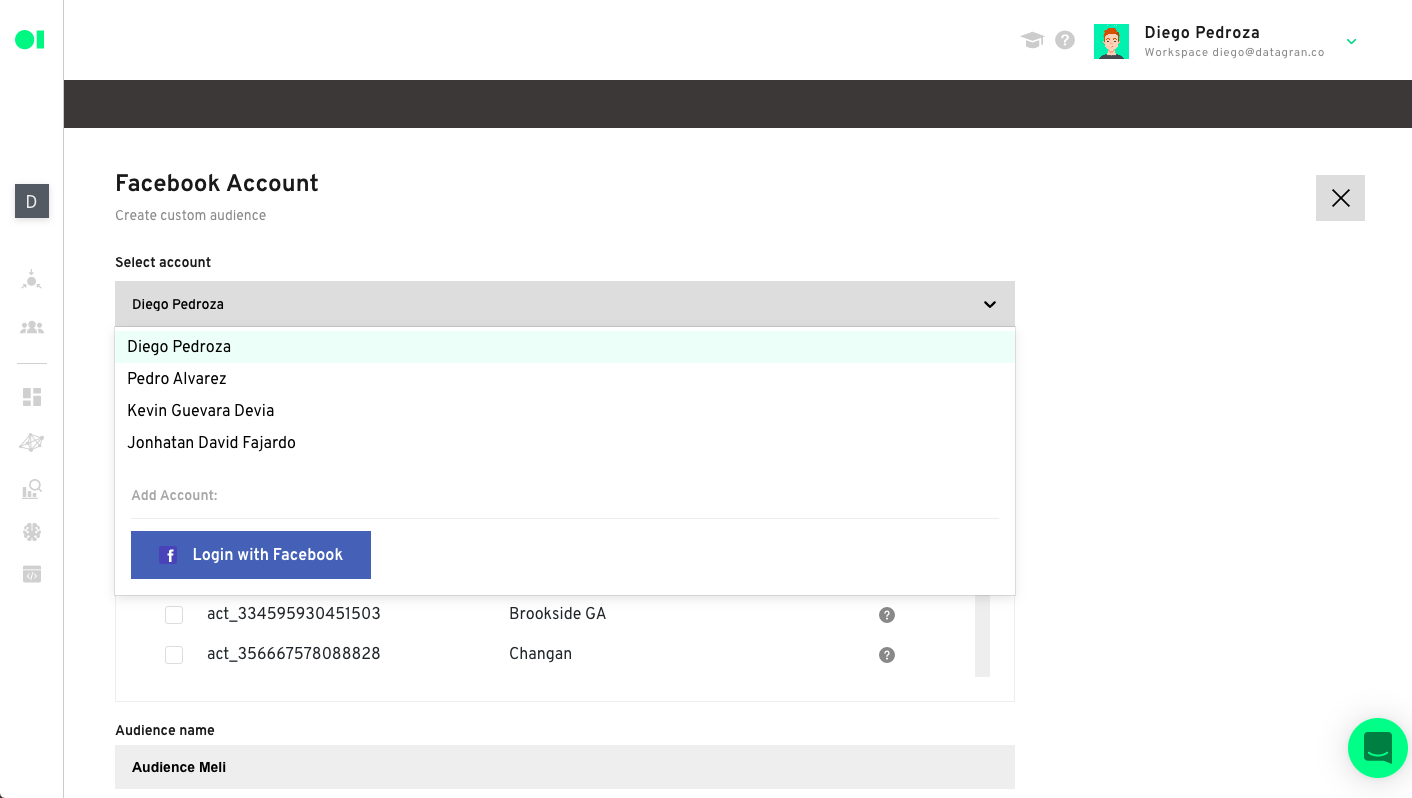Open the code window icon in sidebar
This screenshot has width=1412, height=798.
(31, 574)
